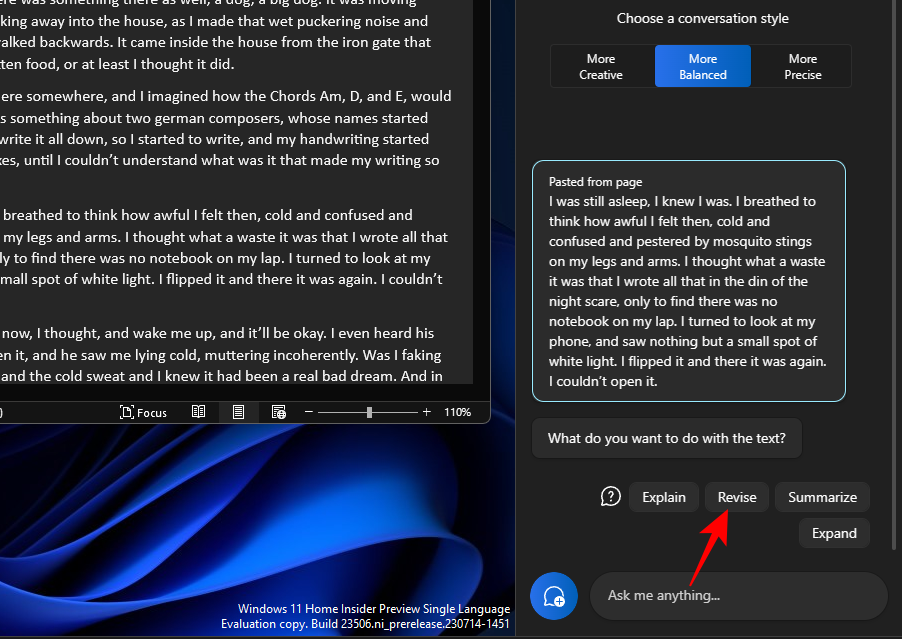Zoom out using the minus icon

pos(308,411)
